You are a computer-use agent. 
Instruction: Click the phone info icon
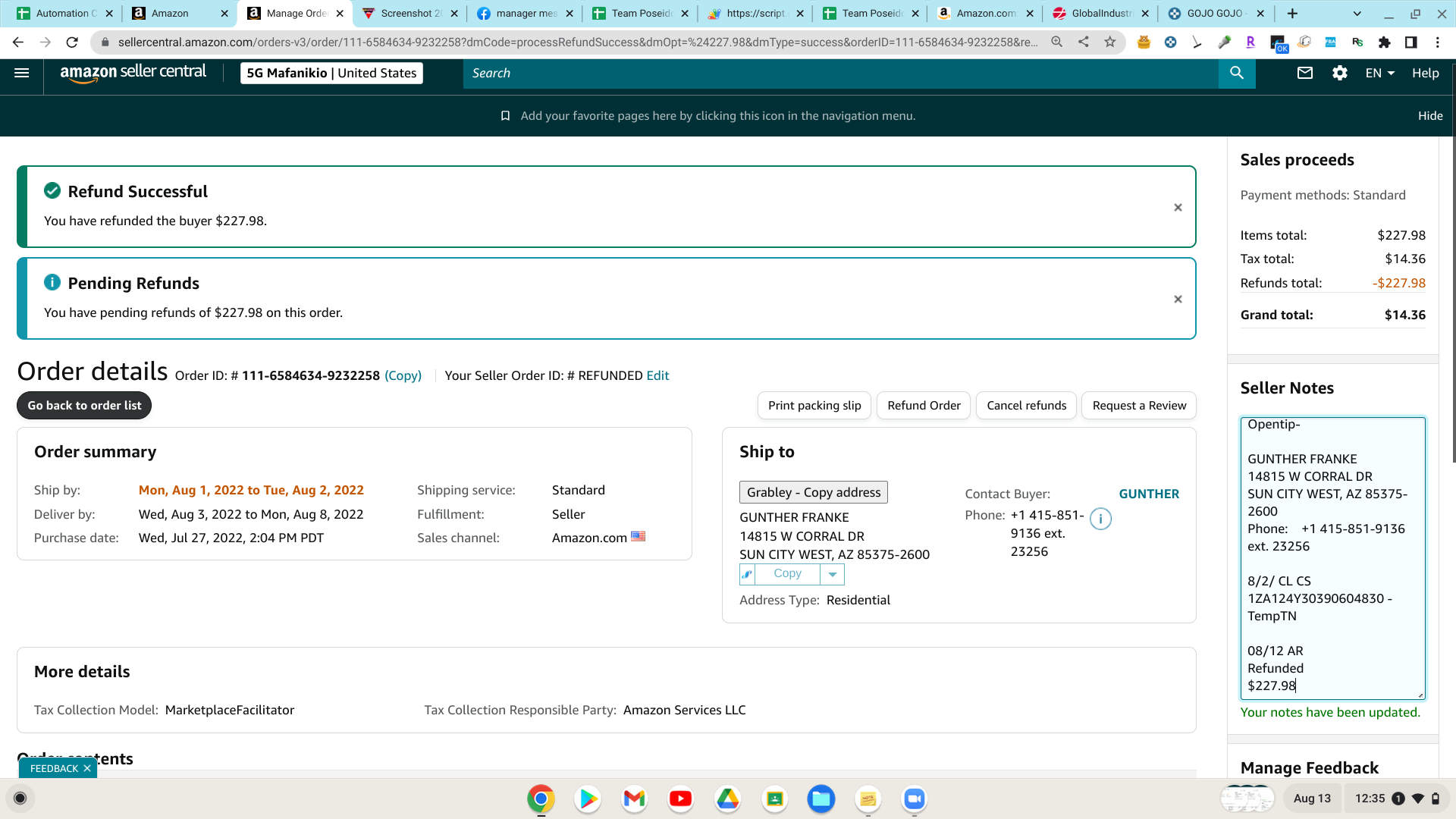(1100, 519)
